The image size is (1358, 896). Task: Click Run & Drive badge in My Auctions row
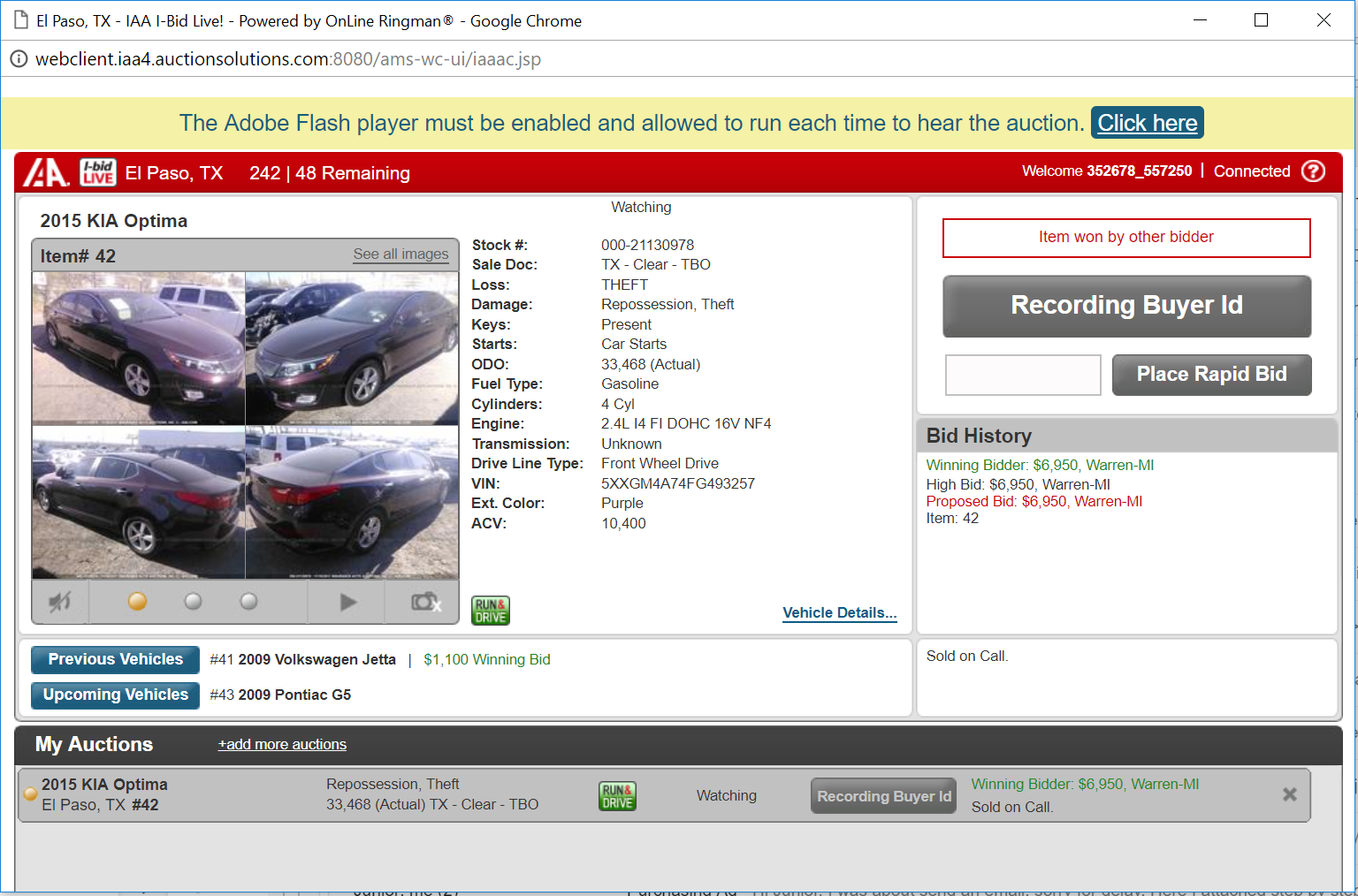click(617, 796)
